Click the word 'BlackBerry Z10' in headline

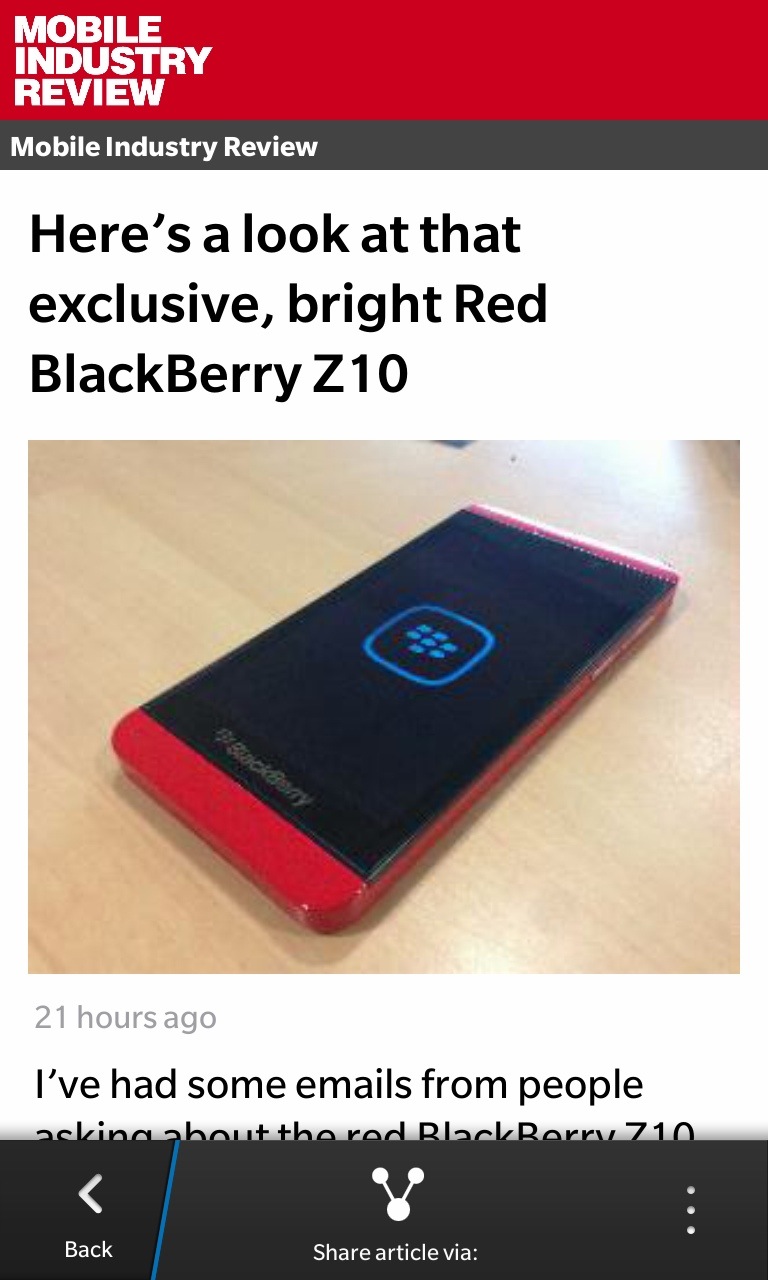tap(219, 375)
